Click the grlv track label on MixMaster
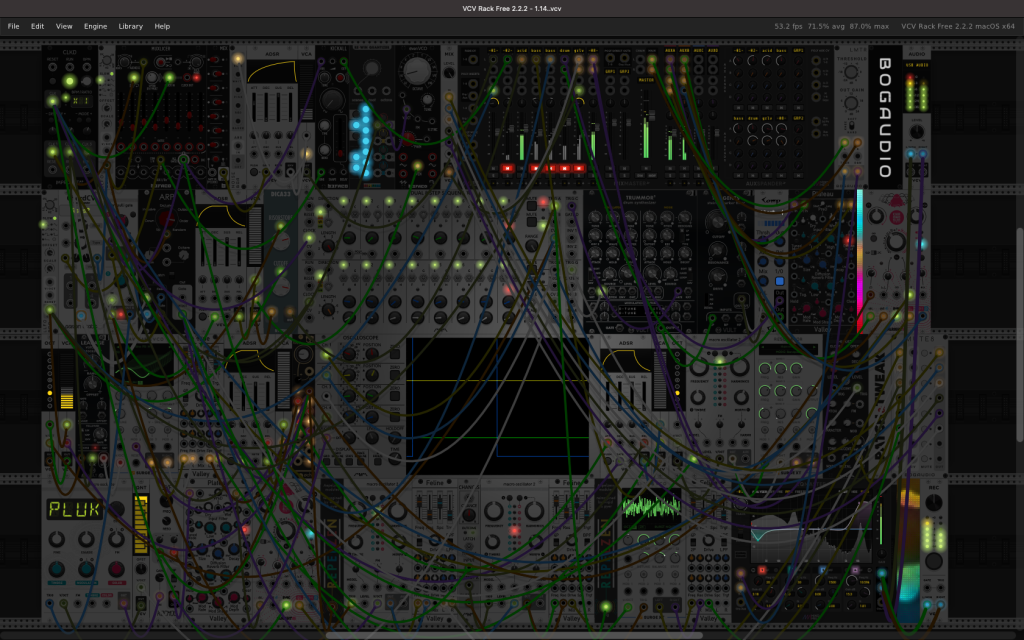Image resolution: width=1024 pixels, height=640 pixels. pyautogui.click(x=579, y=50)
